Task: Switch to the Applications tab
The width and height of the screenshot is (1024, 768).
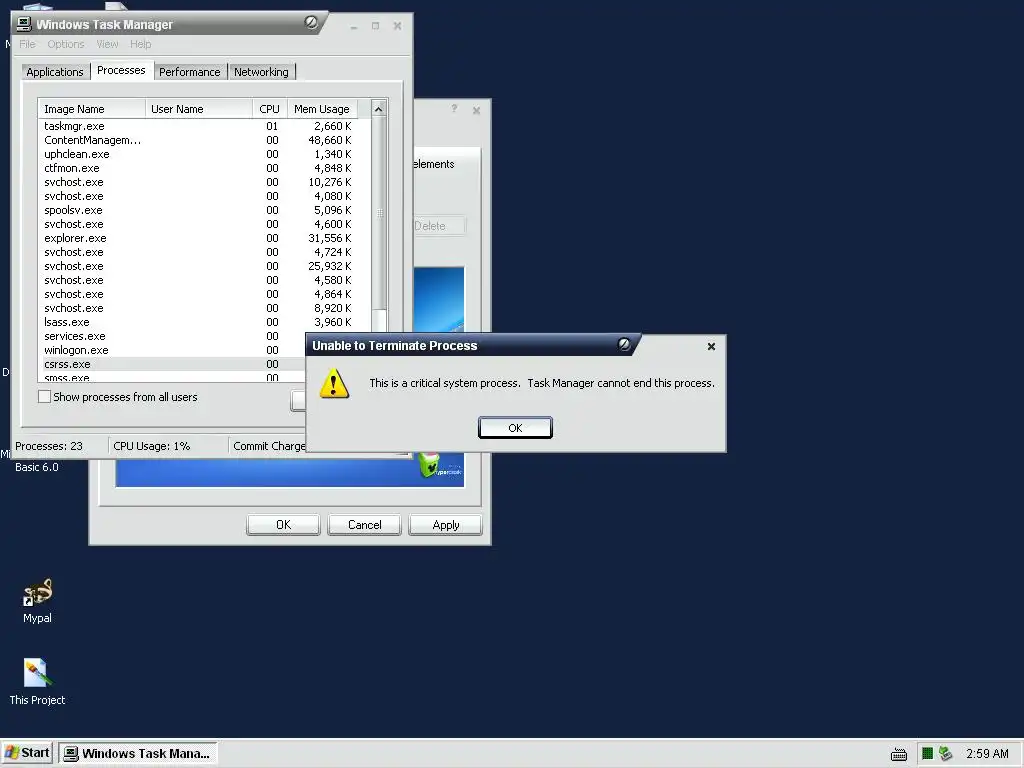Action: [x=55, y=72]
